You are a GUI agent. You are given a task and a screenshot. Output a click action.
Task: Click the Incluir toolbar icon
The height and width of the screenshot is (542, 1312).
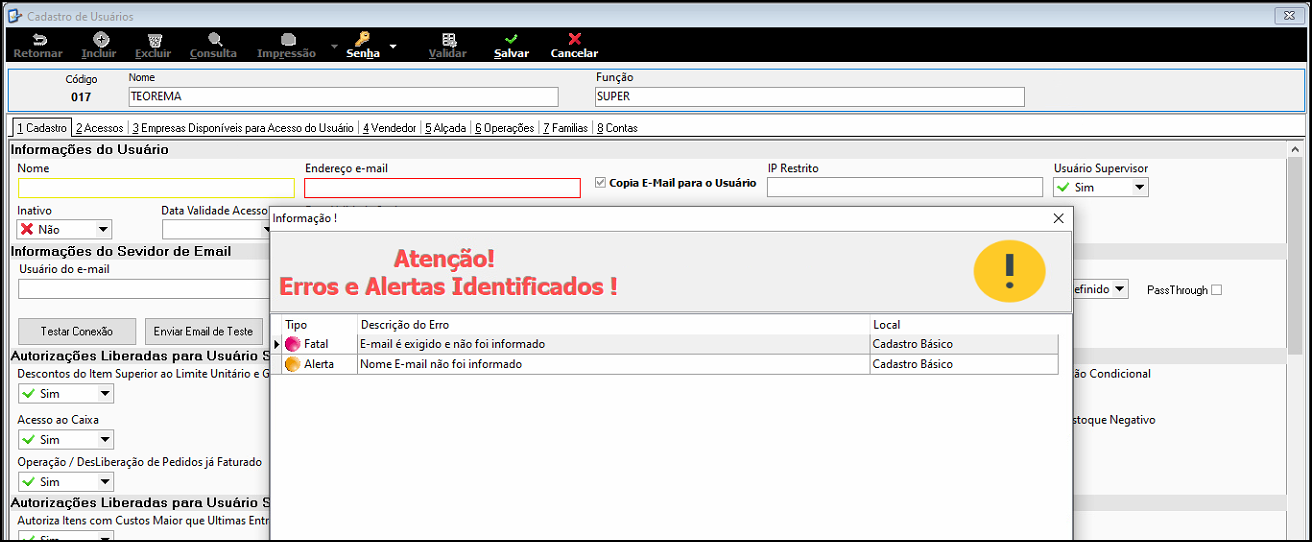coord(100,39)
